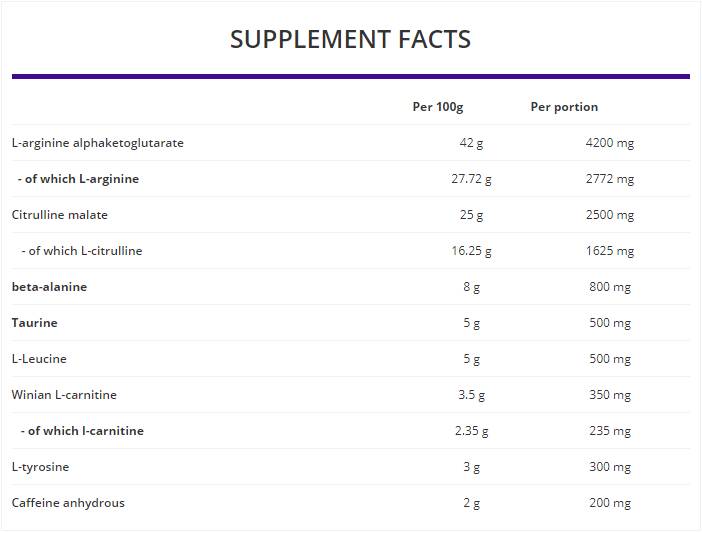Select the L-tyrosine ingredient label
The height and width of the screenshot is (533, 702).
pyautogui.click(x=40, y=467)
